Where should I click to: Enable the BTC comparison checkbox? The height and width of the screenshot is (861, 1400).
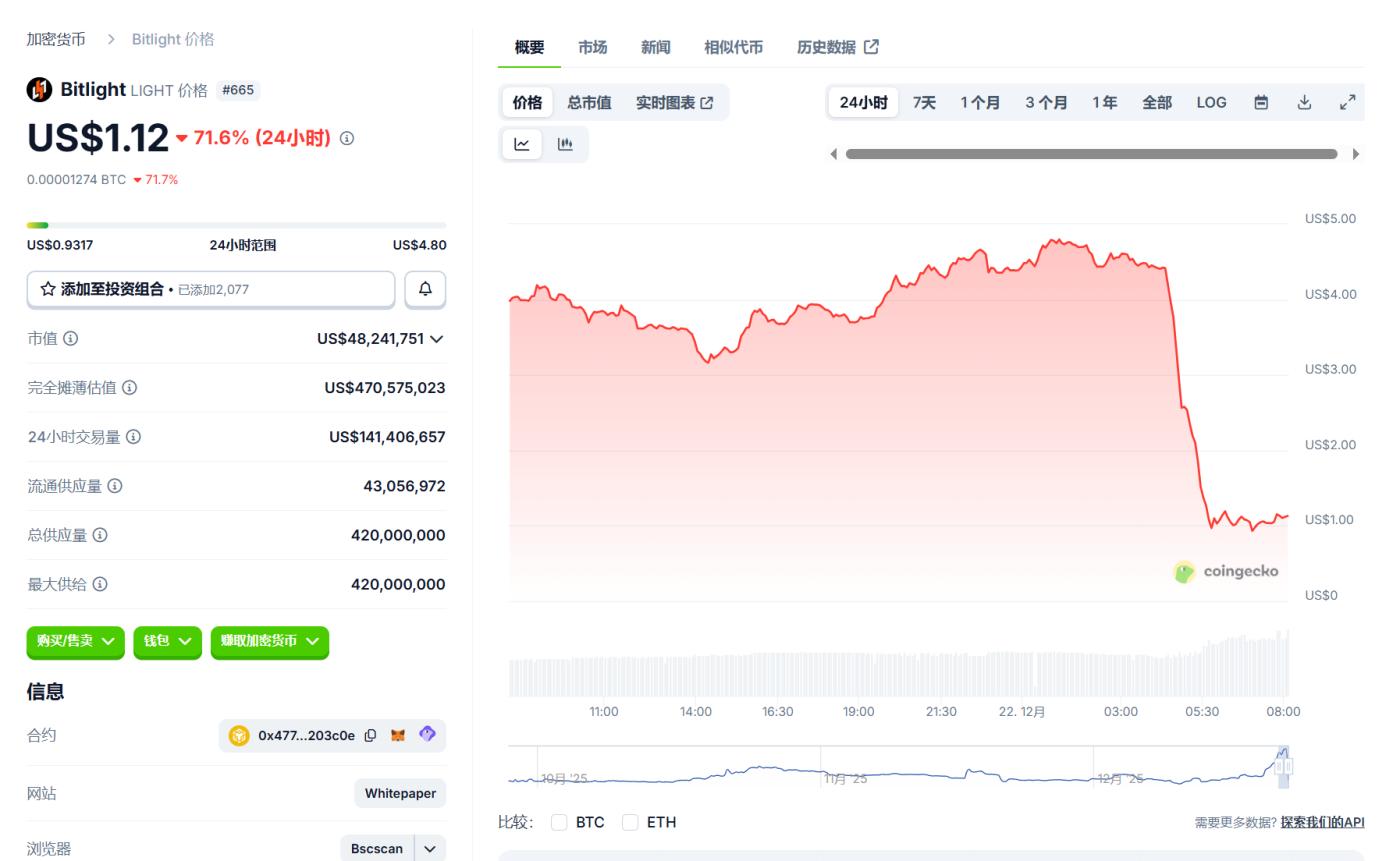[559, 822]
